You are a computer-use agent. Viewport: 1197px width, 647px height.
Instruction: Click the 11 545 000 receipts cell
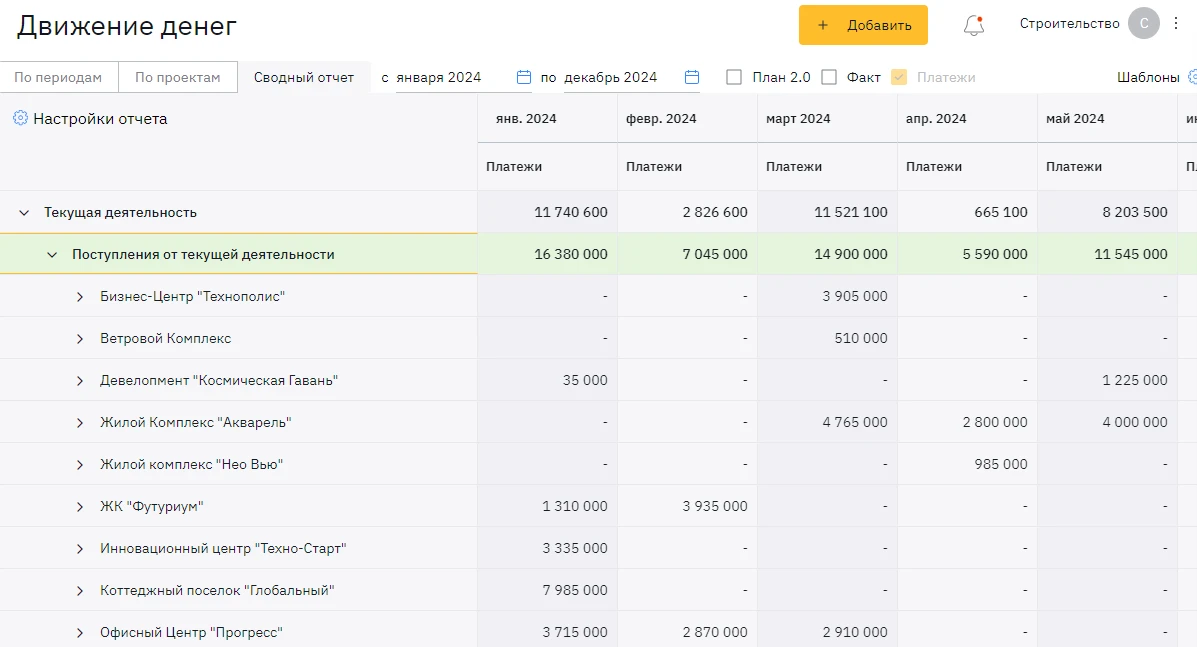1107,254
